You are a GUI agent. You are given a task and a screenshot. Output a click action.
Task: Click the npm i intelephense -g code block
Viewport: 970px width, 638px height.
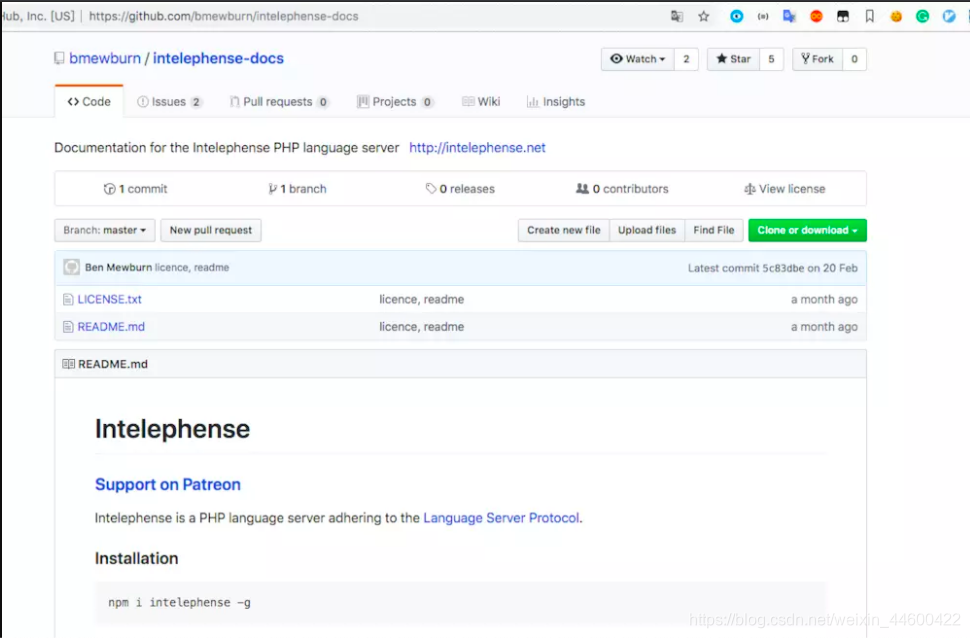click(x=460, y=602)
